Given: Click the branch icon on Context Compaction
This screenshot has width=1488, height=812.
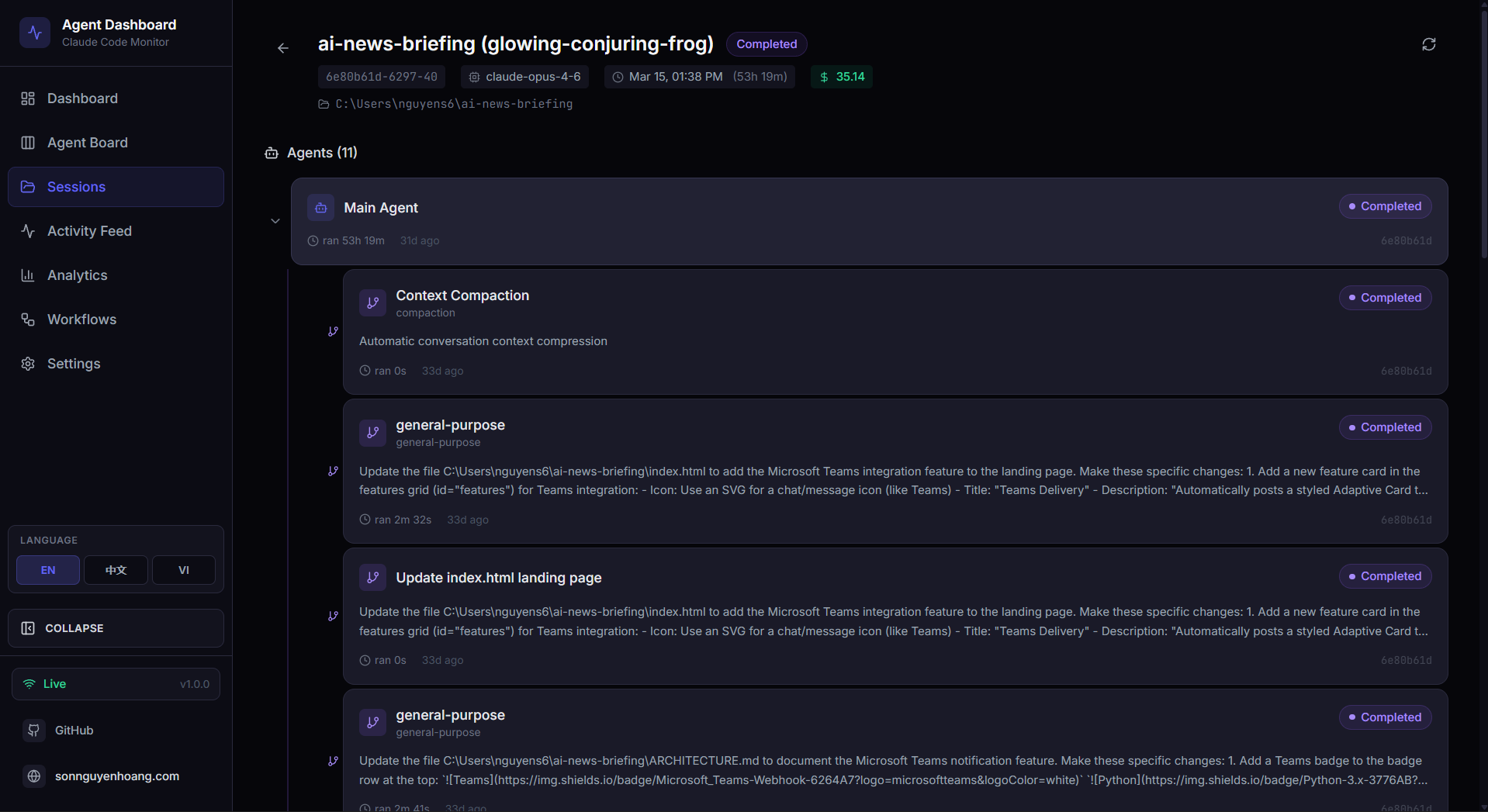Looking at the screenshot, I should coord(372,302).
